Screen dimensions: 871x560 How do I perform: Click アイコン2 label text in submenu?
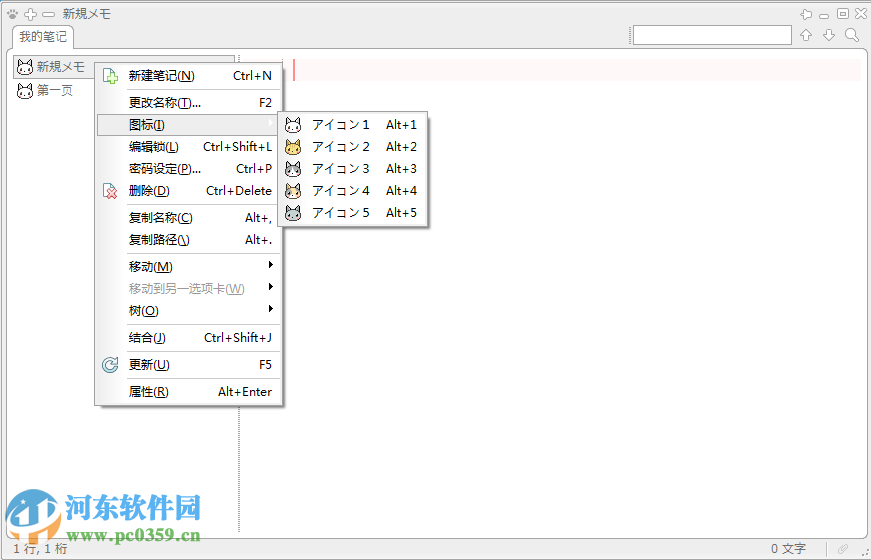click(341, 147)
